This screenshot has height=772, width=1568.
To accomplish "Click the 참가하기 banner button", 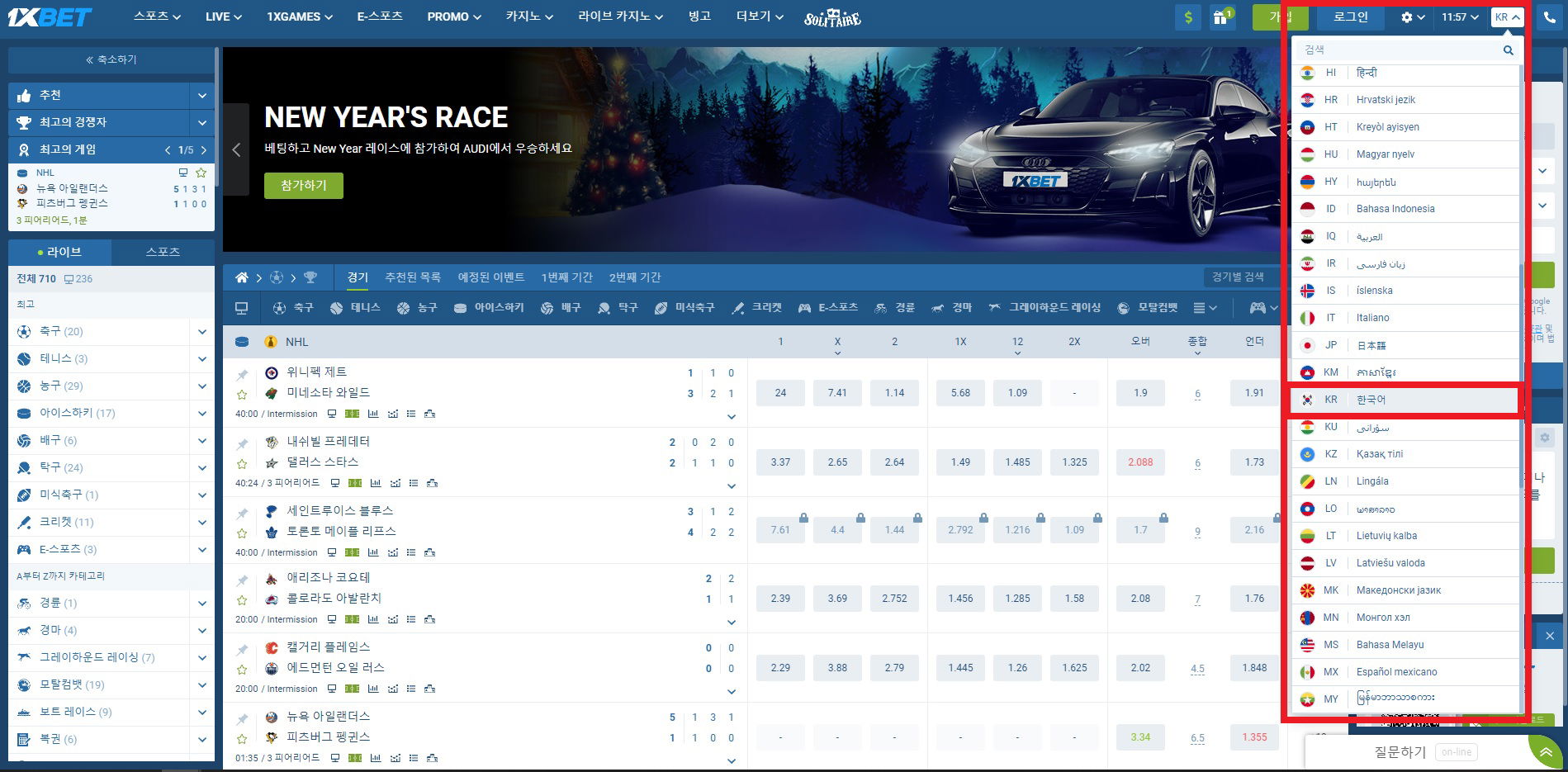I will point(304,186).
